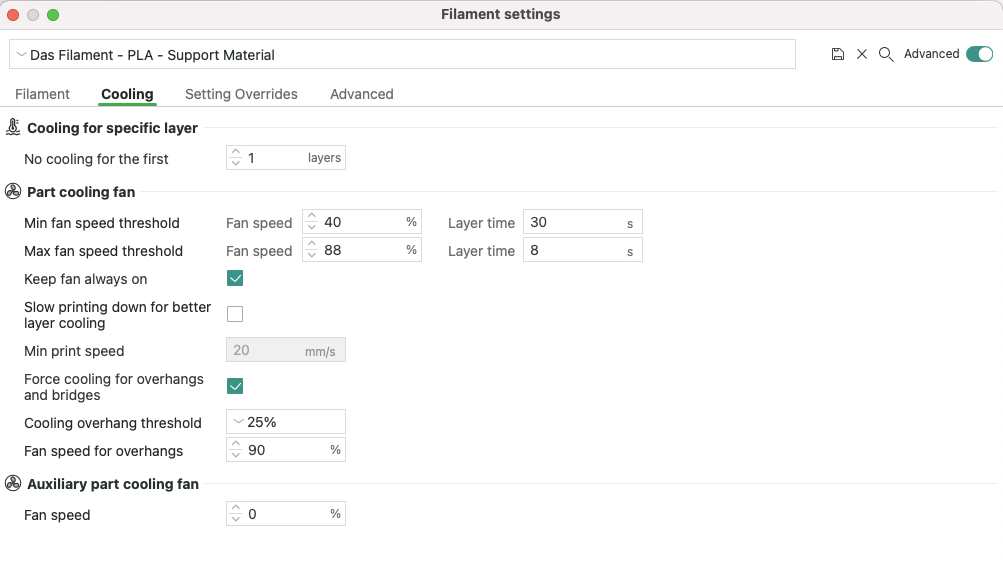Uncheck Keep fan always on
1003x566 pixels.
(236, 279)
